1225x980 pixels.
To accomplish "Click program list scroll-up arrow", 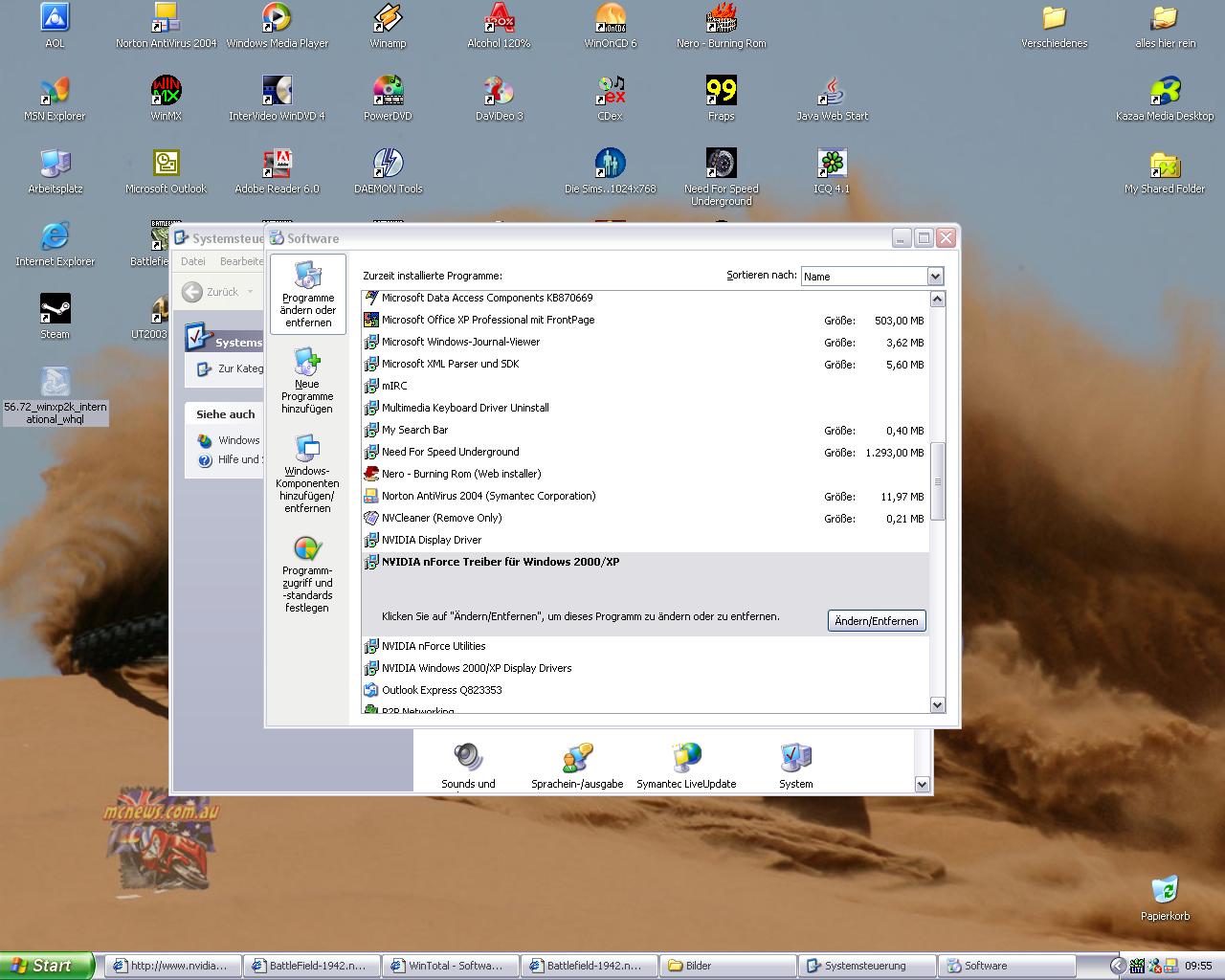I will tap(938, 300).
